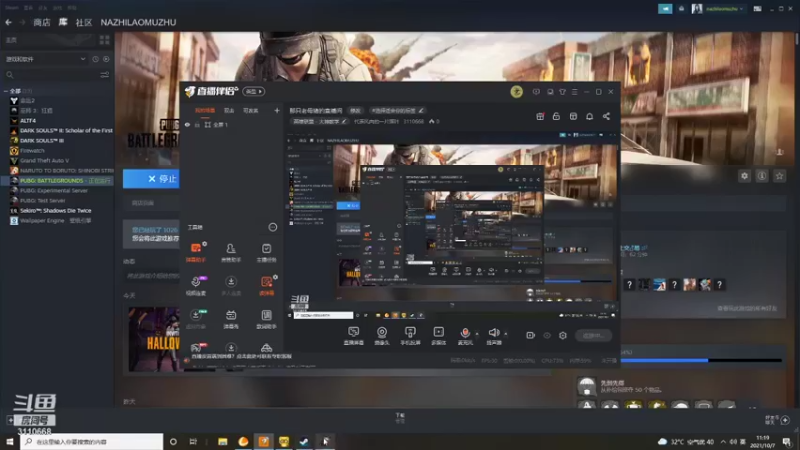Click the 麦克风 microphone icon
Screen dimensions: 800x450
[x=465, y=335]
